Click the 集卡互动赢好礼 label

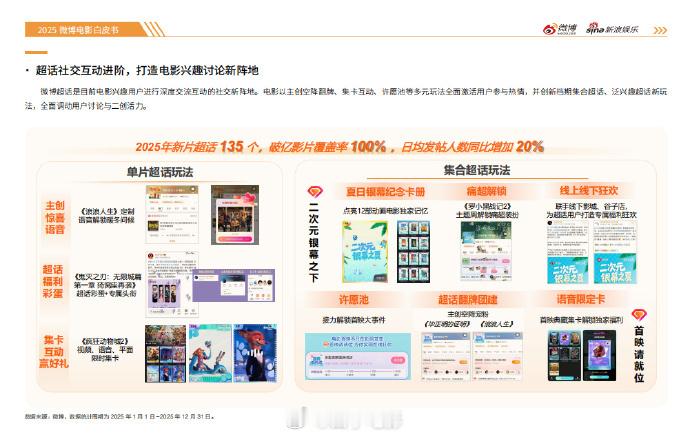click(54, 352)
